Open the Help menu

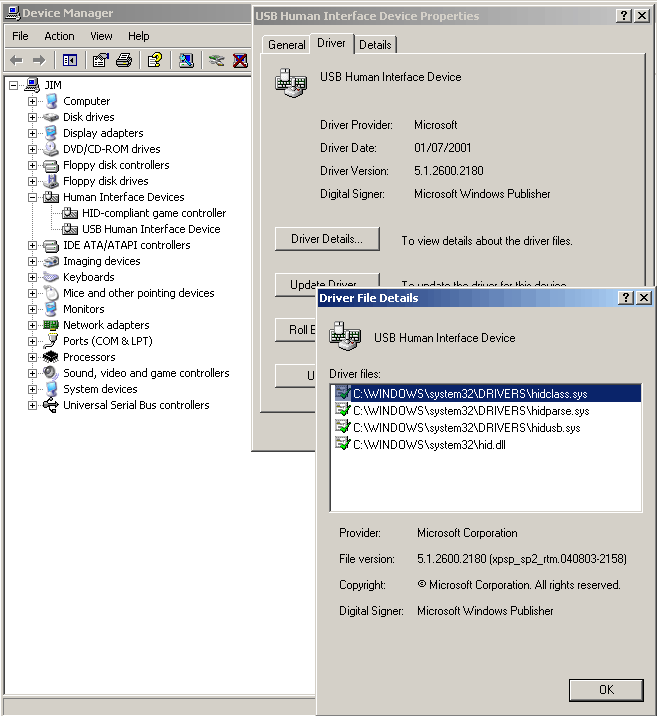tap(138, 36)
